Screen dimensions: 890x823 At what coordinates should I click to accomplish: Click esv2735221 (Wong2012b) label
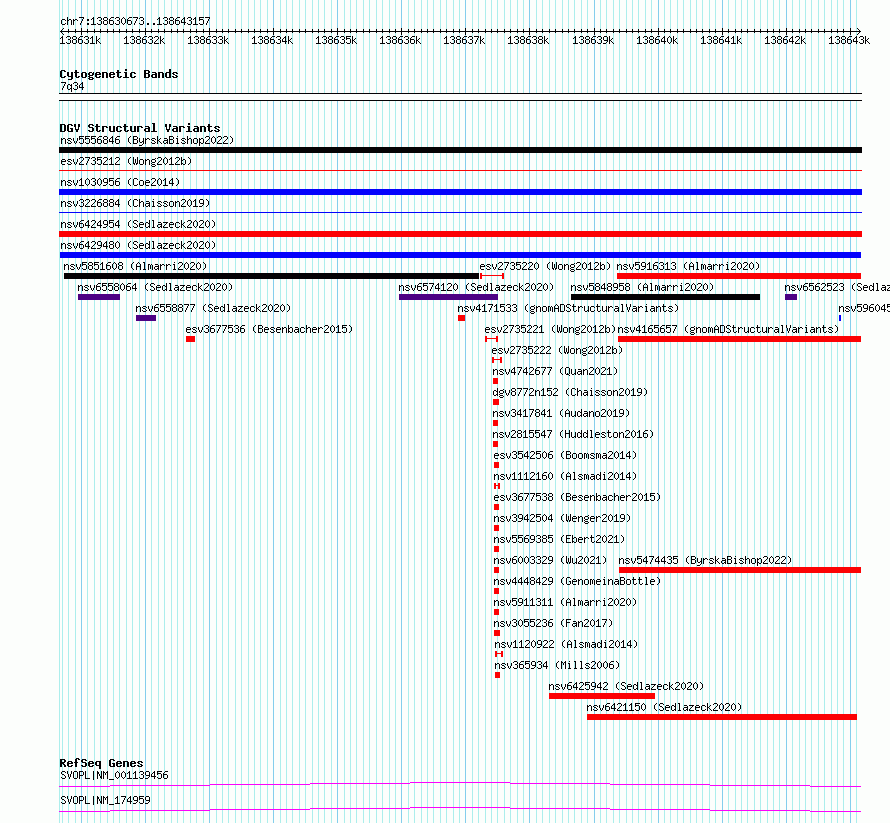point(550,329)
